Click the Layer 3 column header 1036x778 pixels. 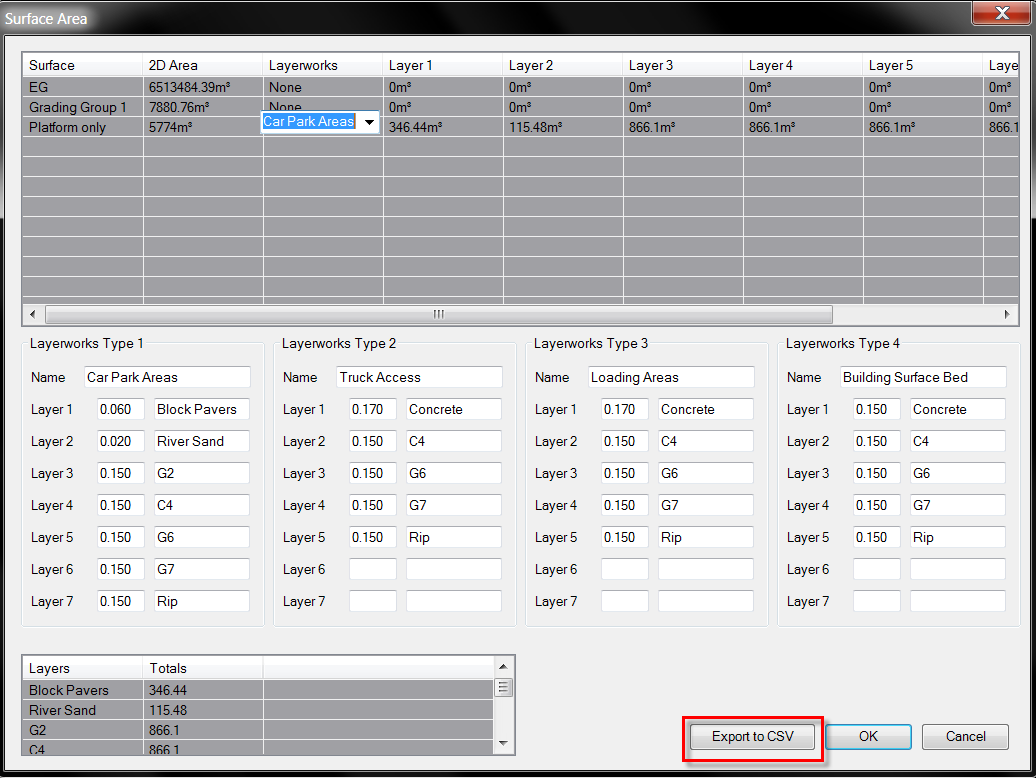click(683, 65)
